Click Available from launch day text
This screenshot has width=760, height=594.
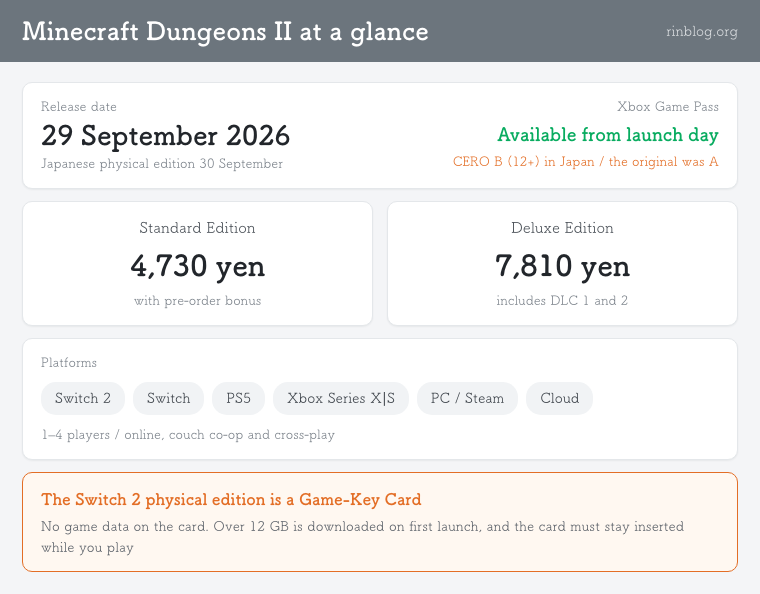tap(608, 135)
